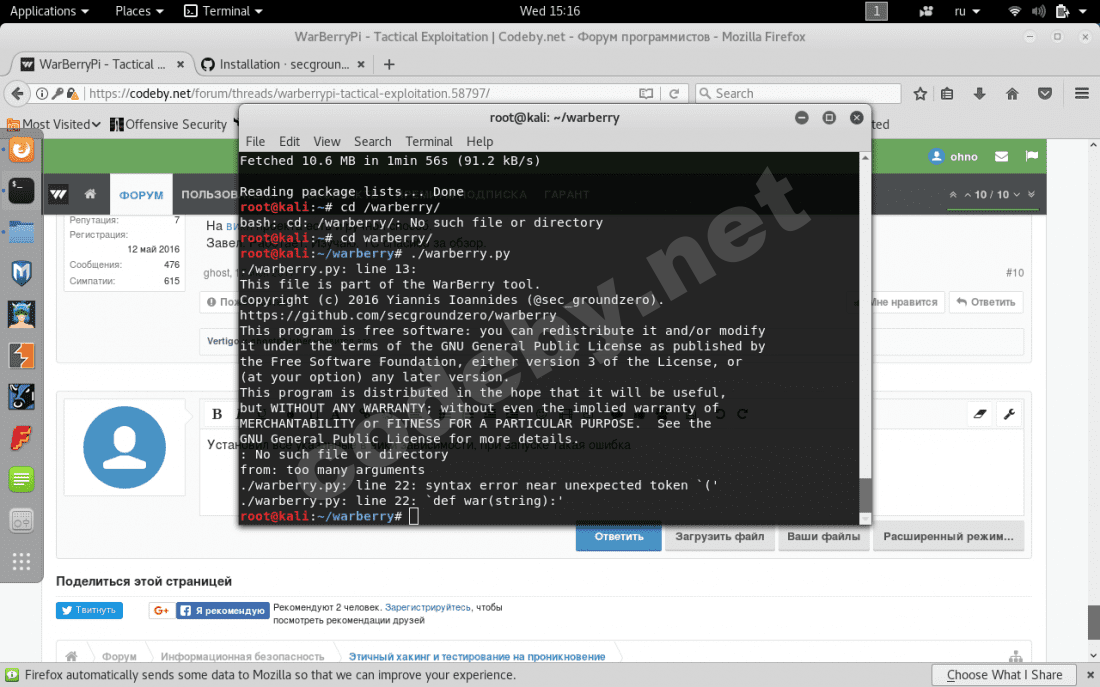Click the Загрузить файл button
The height and width of the screenshot is (687, 1100).
pos(719,537)
